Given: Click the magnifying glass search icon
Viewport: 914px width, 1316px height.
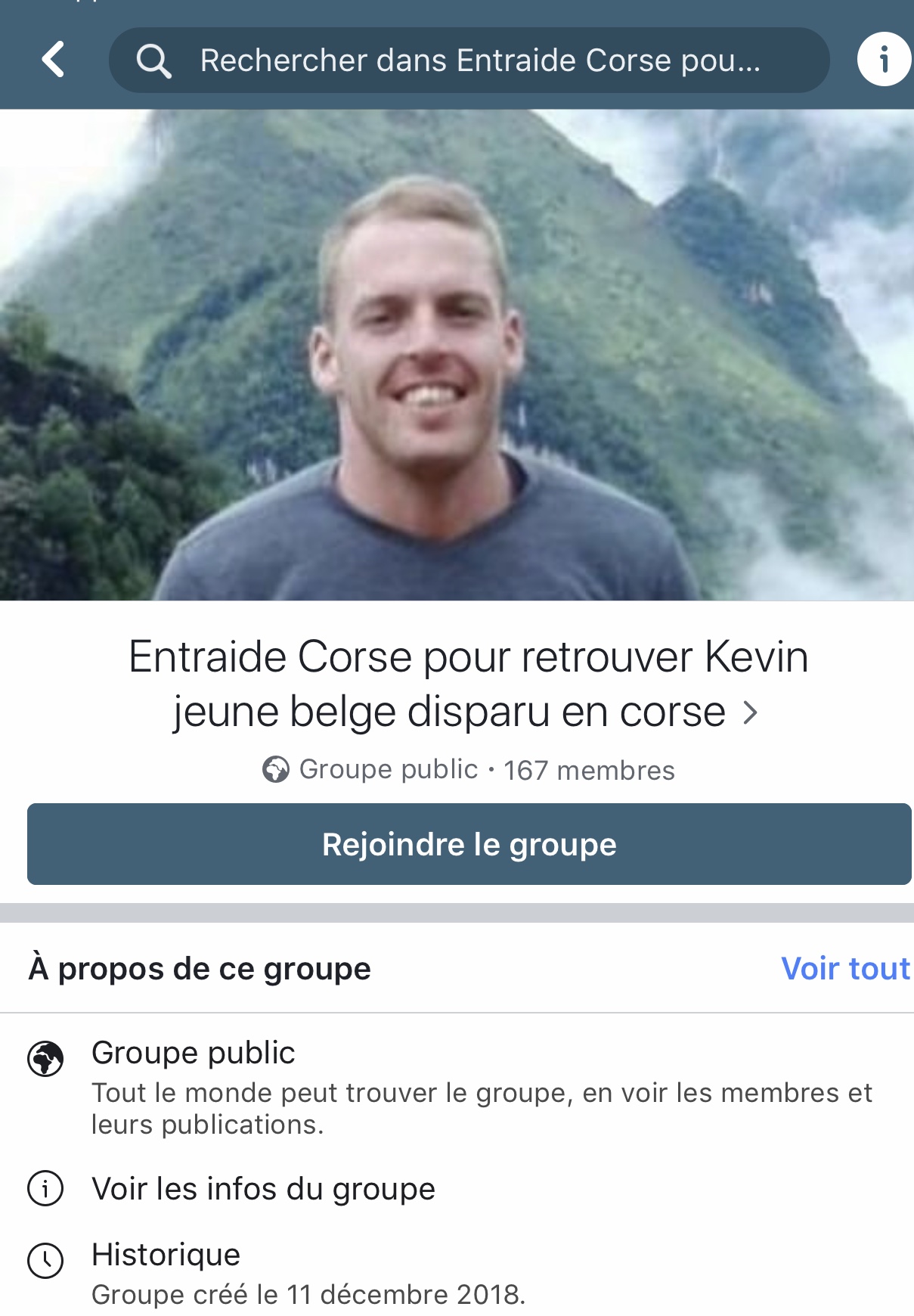Looking at the screenshot, I should click(x=153, y=61).
